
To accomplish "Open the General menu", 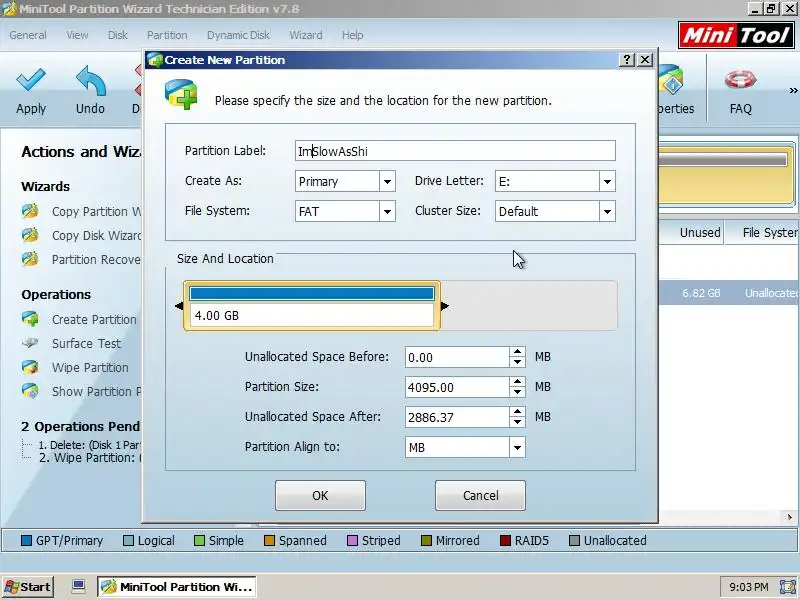I will (28, 35).
